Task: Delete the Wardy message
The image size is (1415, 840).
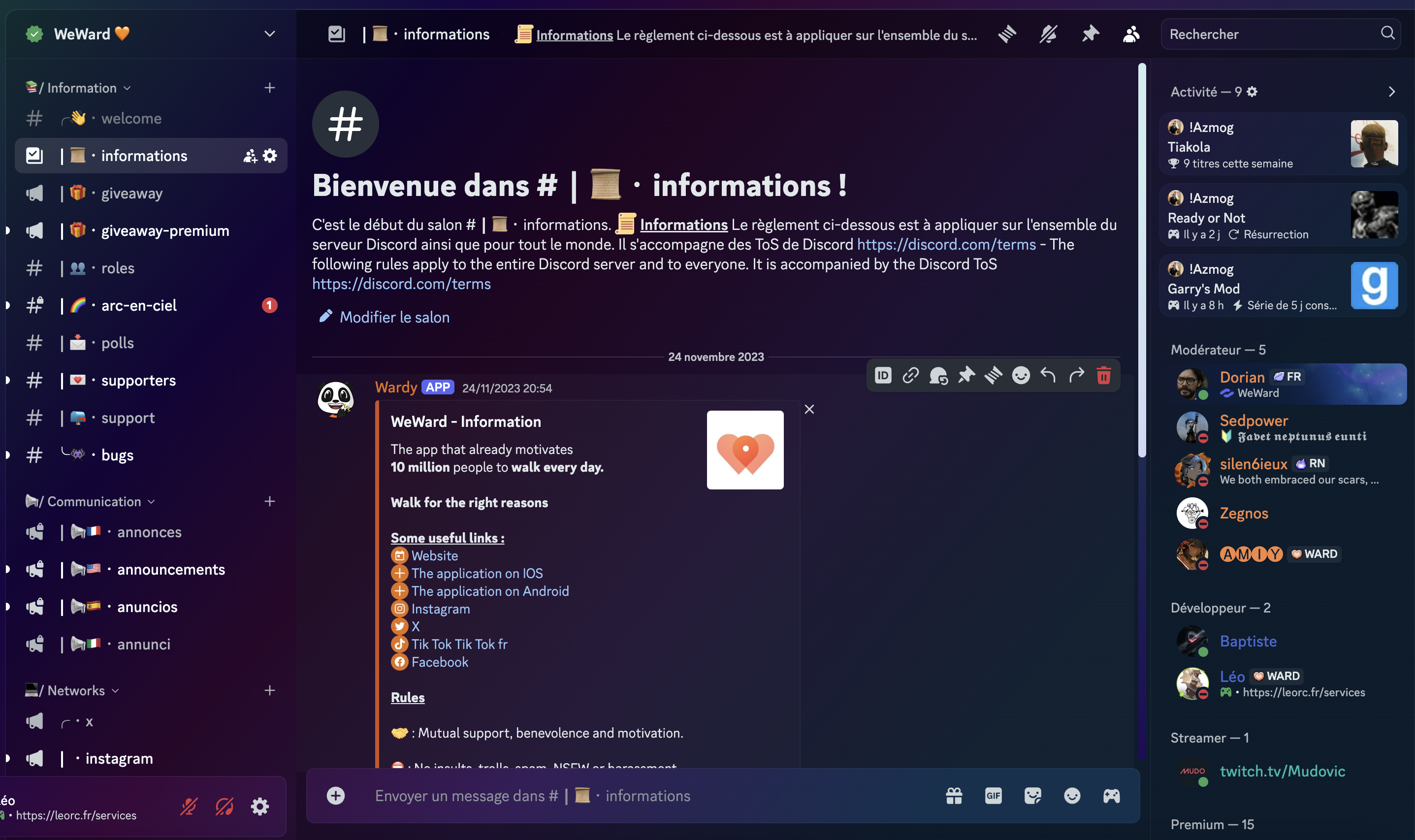Action: (1104, 375)
